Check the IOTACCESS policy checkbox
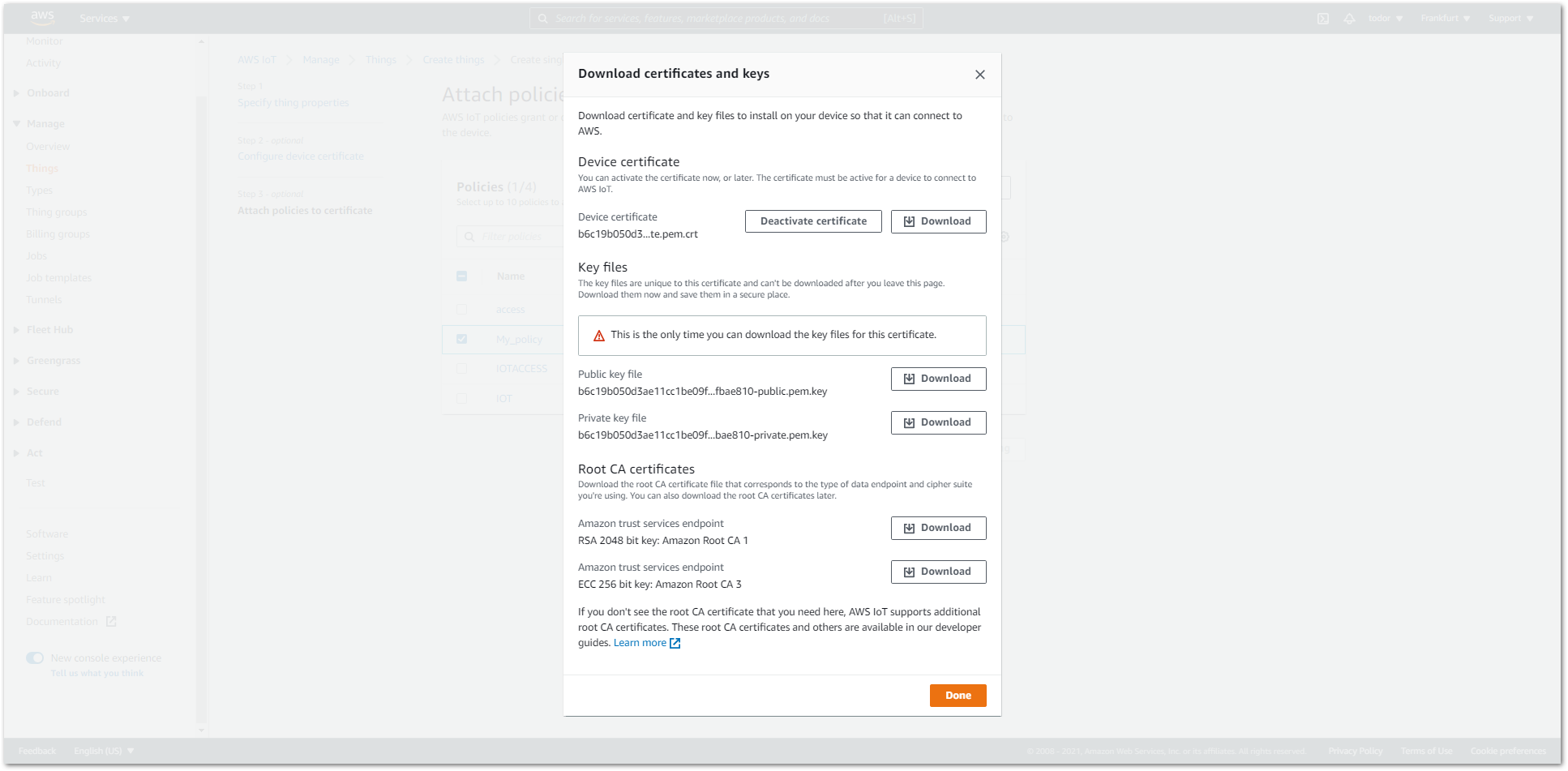Screen dimensions: 1568x771 pos(462,368)
